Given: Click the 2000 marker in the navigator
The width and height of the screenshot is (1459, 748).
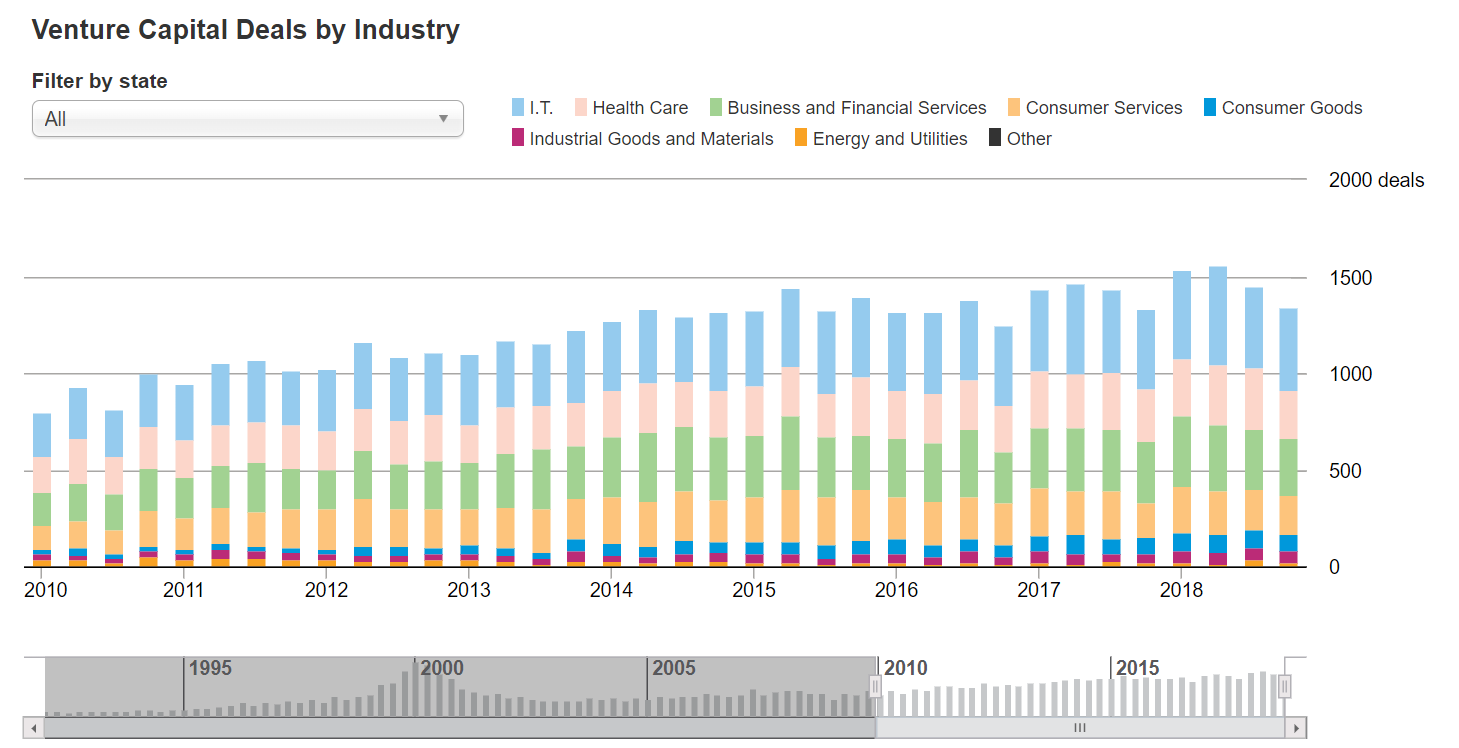Looking at the screenshot, I should [x=441, y=668].
